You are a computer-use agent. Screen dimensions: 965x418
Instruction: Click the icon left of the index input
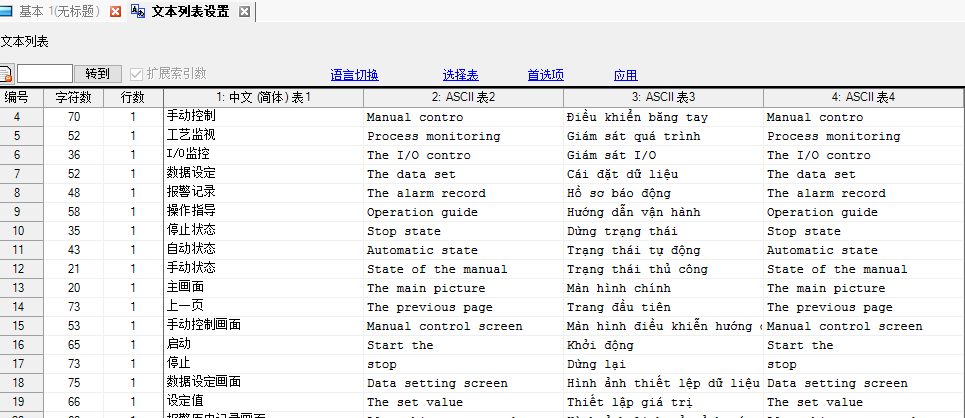5,74
